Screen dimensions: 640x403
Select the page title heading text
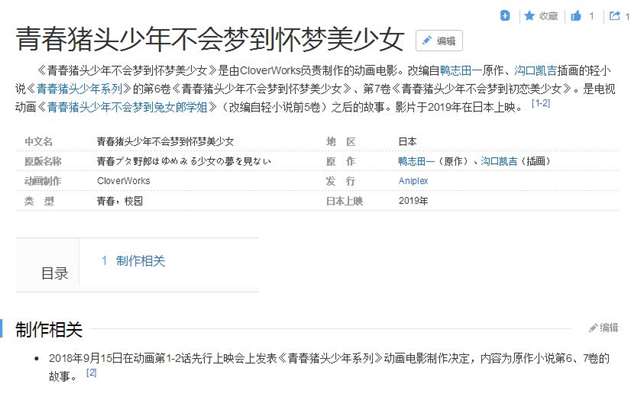coord(210,39)
